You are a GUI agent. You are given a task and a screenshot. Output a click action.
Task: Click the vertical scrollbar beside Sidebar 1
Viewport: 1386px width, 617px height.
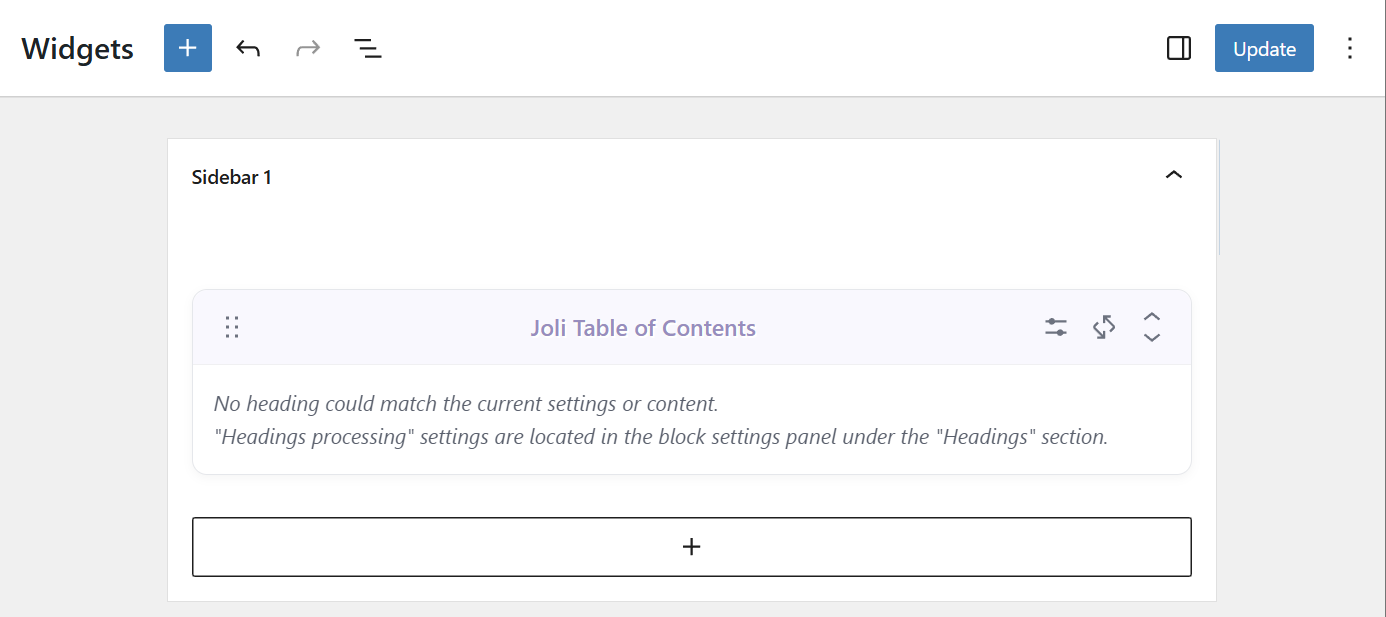[x=1219, y=198]
